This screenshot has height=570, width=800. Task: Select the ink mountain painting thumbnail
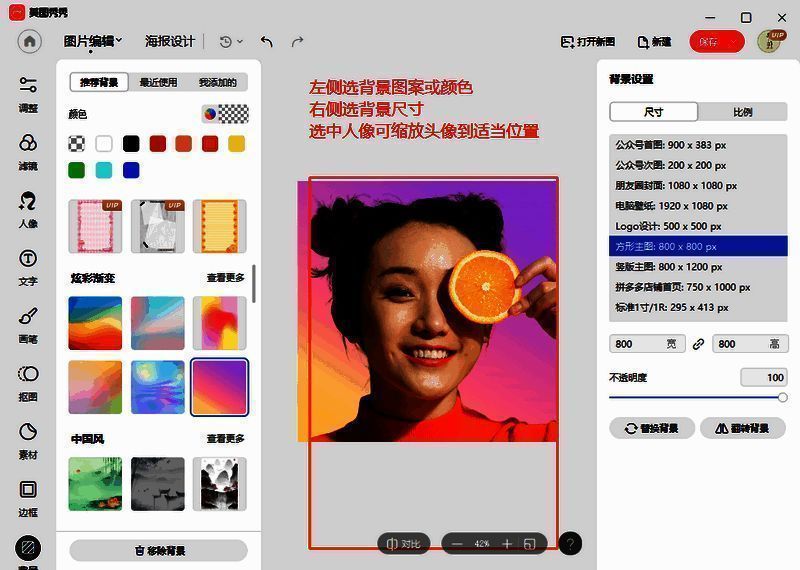[x=220, y=484]
